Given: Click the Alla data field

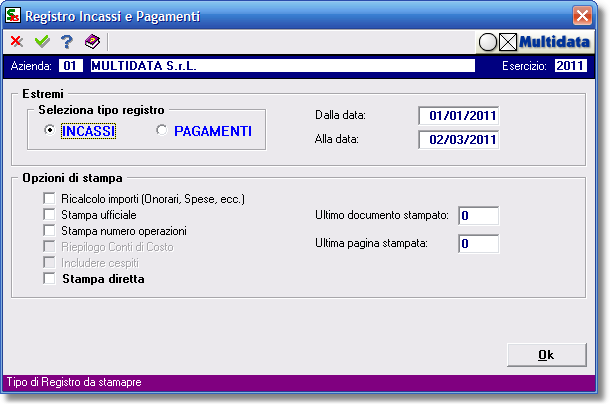Looking at the screenshot, I should tap(459, 140).
